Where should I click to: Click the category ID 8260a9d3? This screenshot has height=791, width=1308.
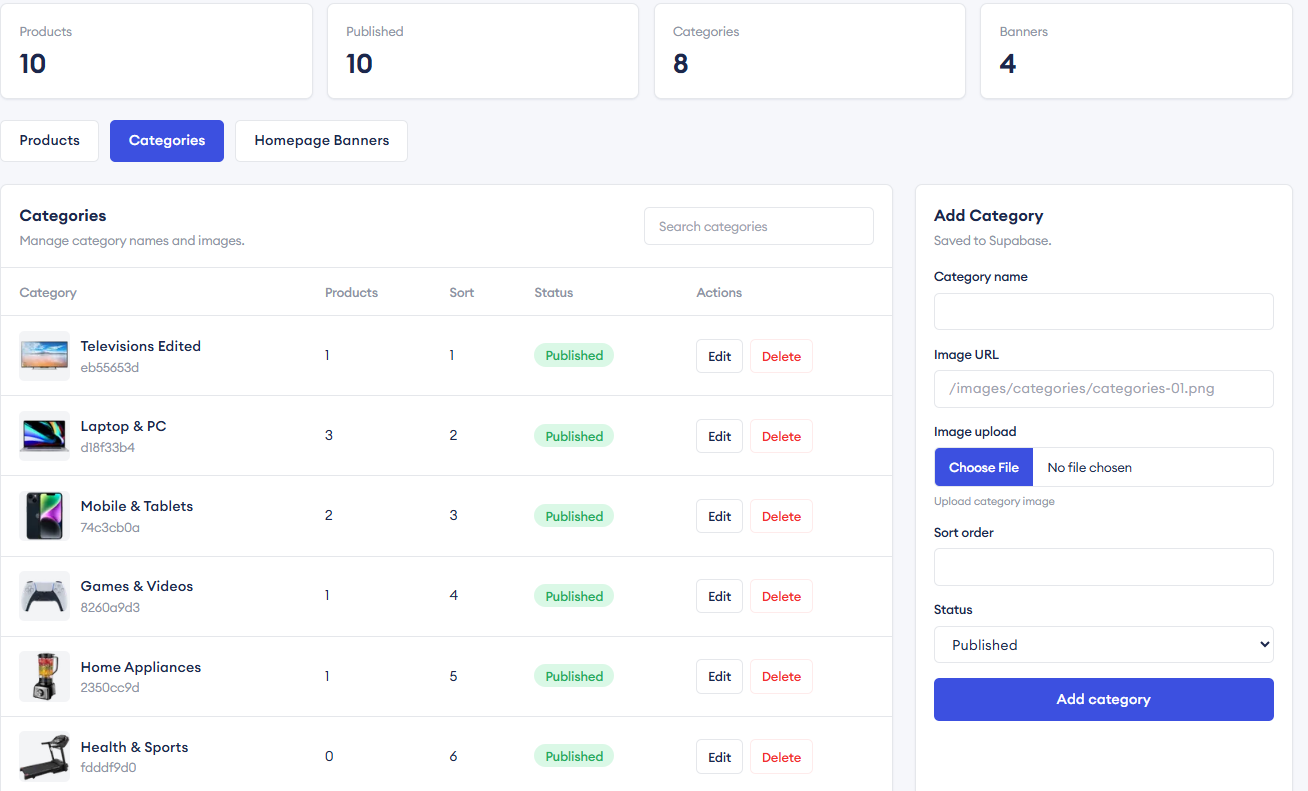click(110, 608)
